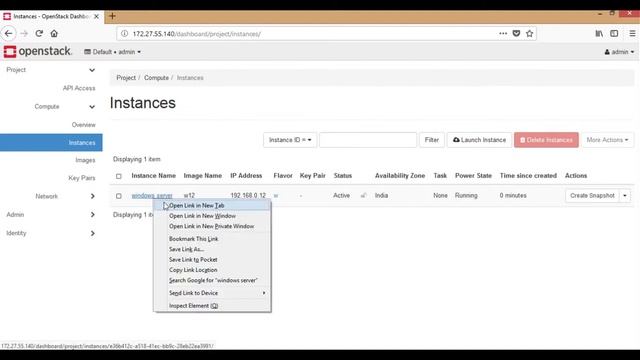Click the OpenStack logo
This screenshot has width=640, height=360.
(38, 51)
